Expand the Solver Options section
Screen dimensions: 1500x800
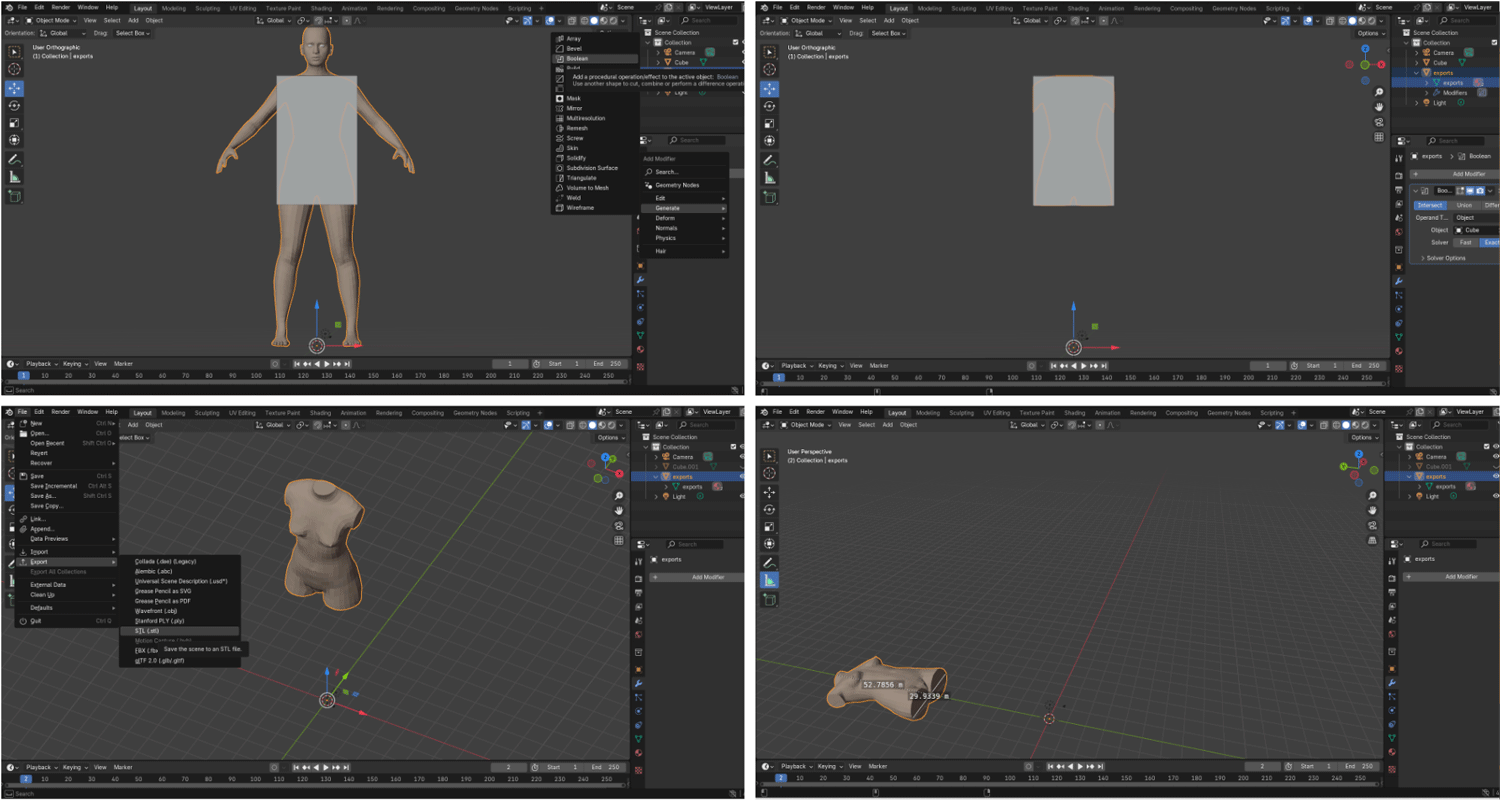coord(1443,258)
